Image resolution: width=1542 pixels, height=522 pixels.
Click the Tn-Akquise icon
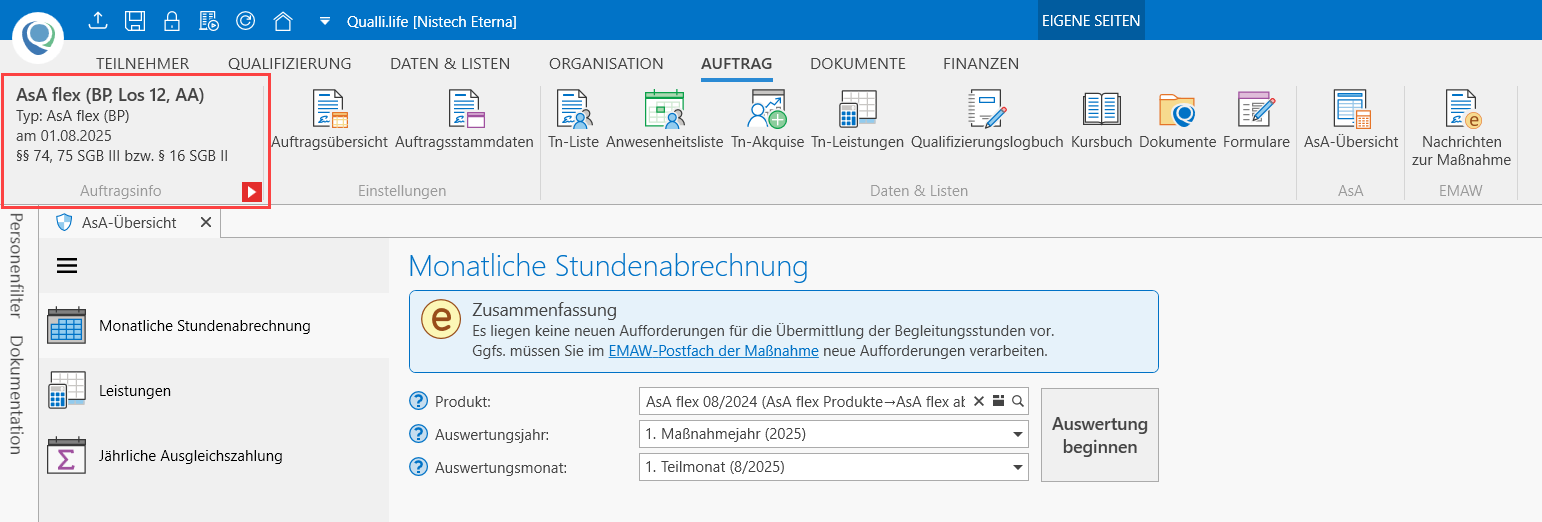point(767,119)
